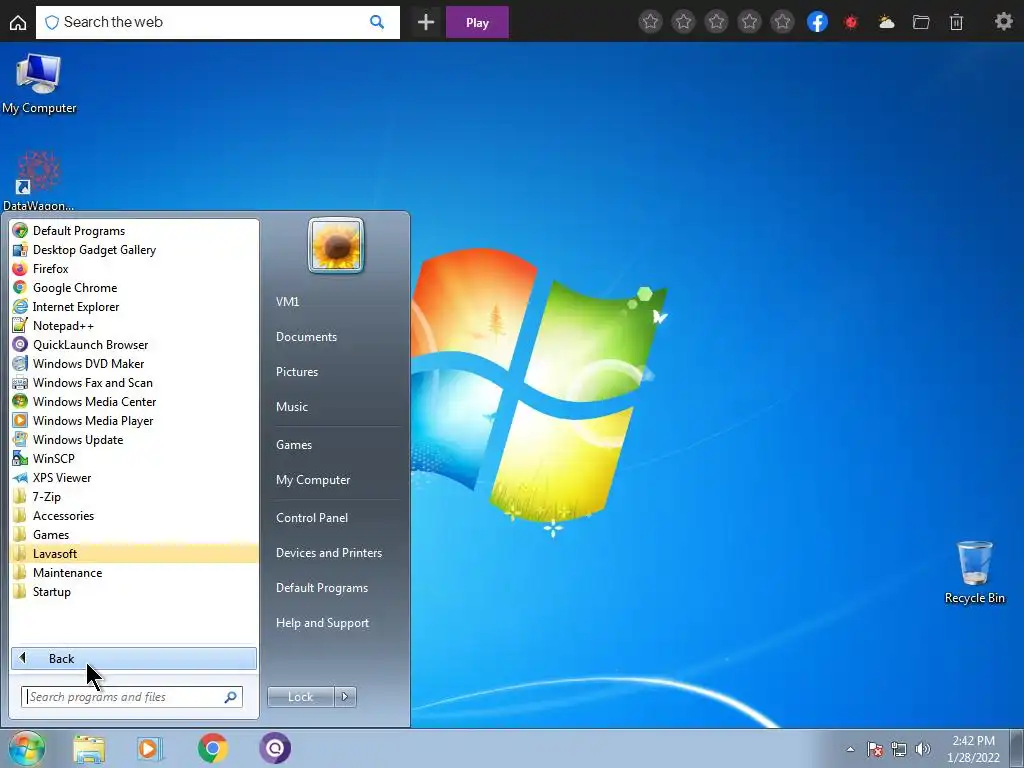Expand the Startup folder

pyautogui.click(x=134, y=591)
